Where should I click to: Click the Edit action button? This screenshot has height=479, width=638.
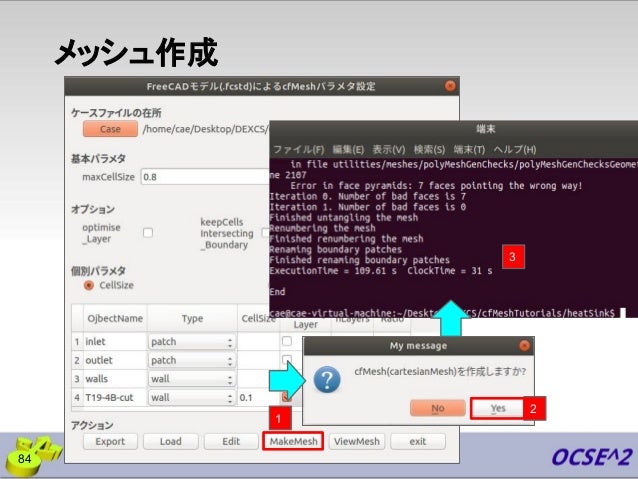tap(231, 442)
